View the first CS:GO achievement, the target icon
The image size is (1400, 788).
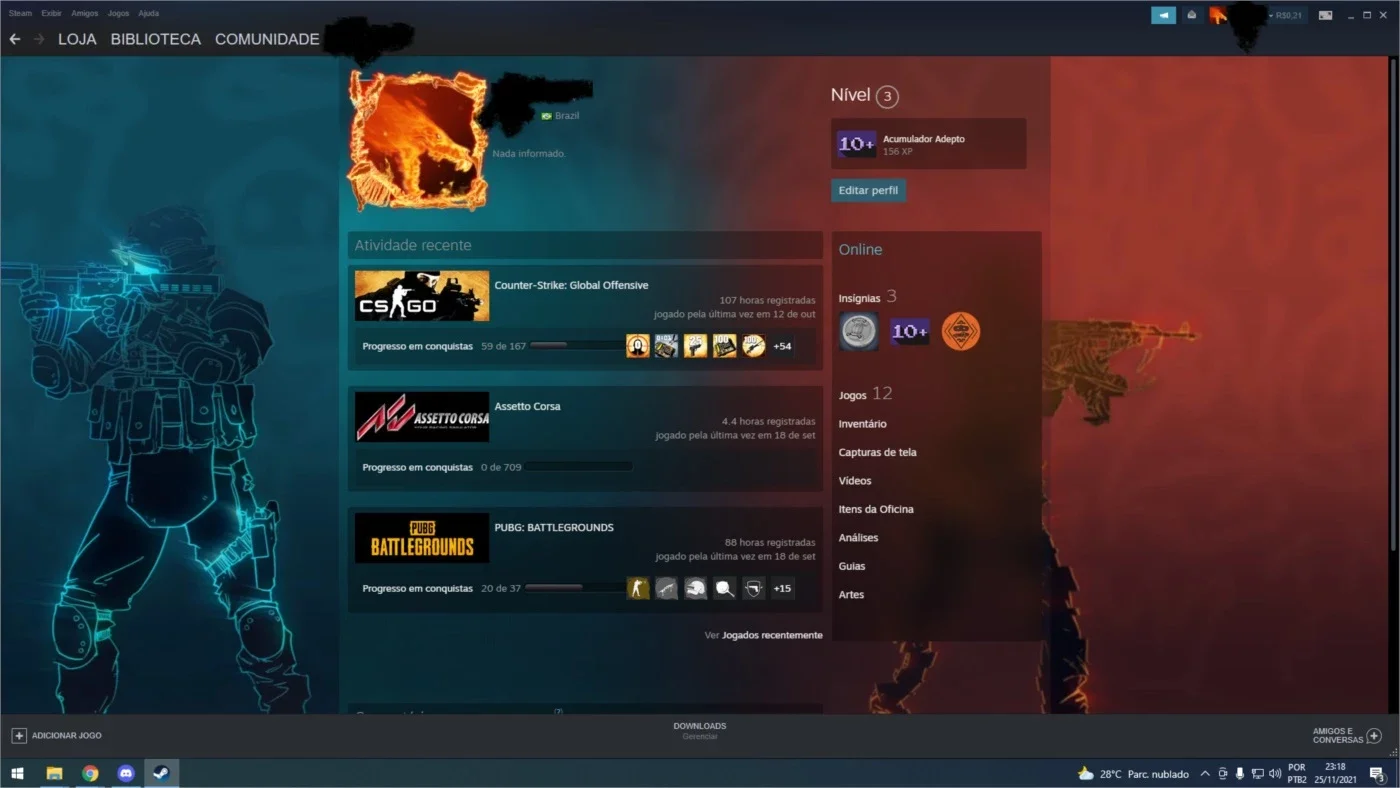[638, 346]
